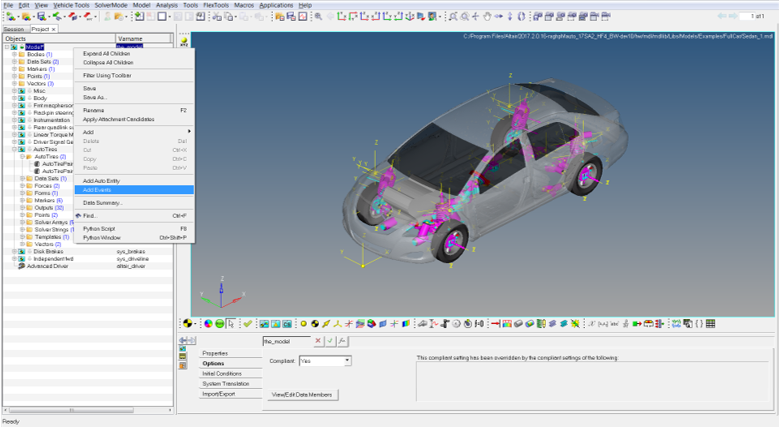Click the pan hand view tool
The image size is (780, 429).
pyautogui.click(x=488, y=17)
